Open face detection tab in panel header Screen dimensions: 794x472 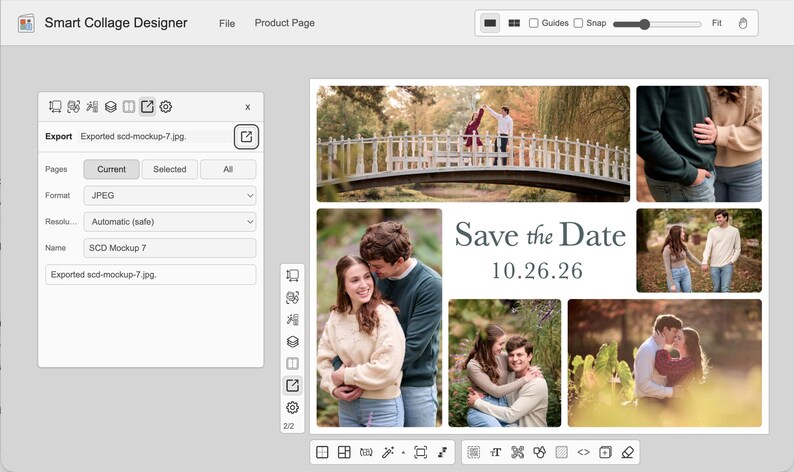click(73, 106)
